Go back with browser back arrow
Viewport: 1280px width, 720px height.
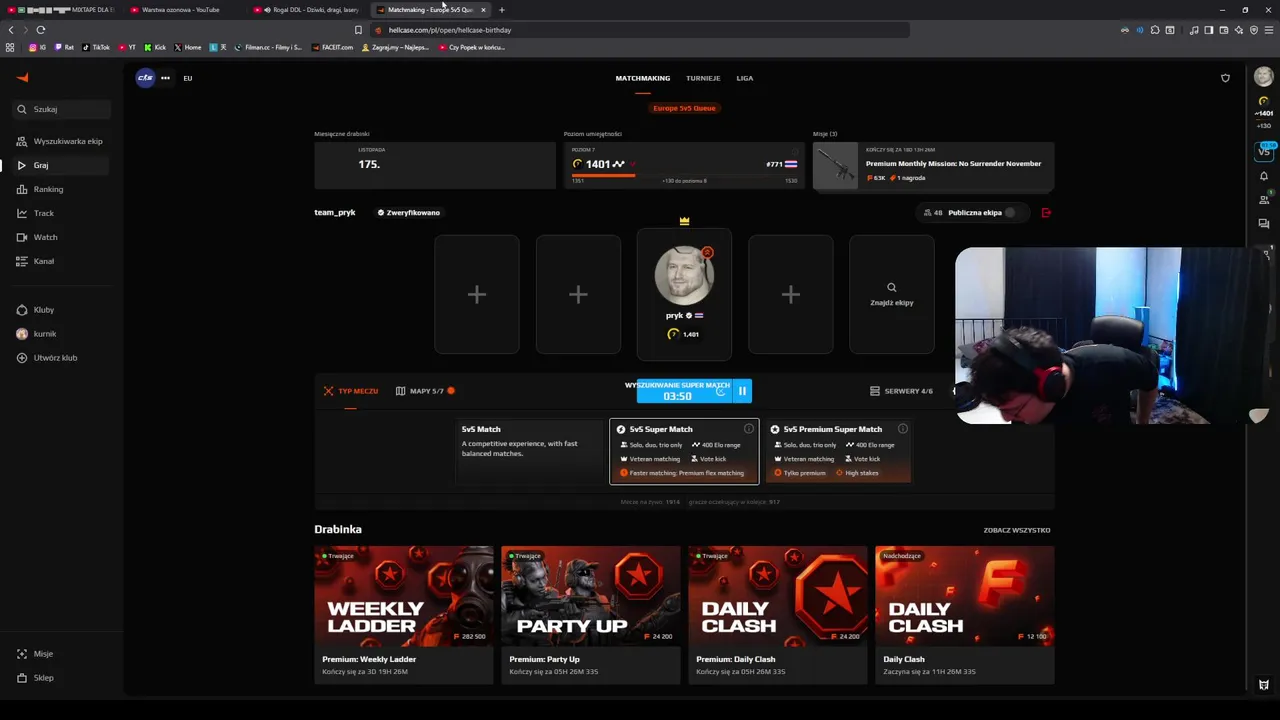(x=11, y=30)
